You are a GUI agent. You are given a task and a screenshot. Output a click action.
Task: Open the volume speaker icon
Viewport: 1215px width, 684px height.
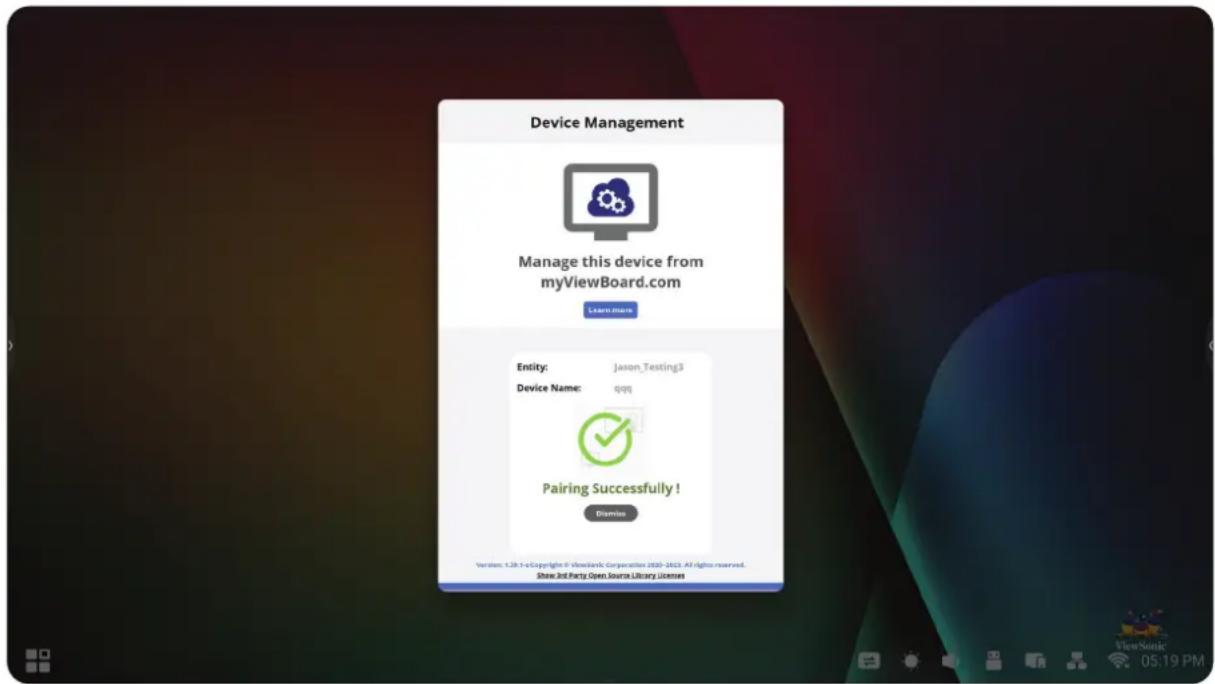pos(950,661)
